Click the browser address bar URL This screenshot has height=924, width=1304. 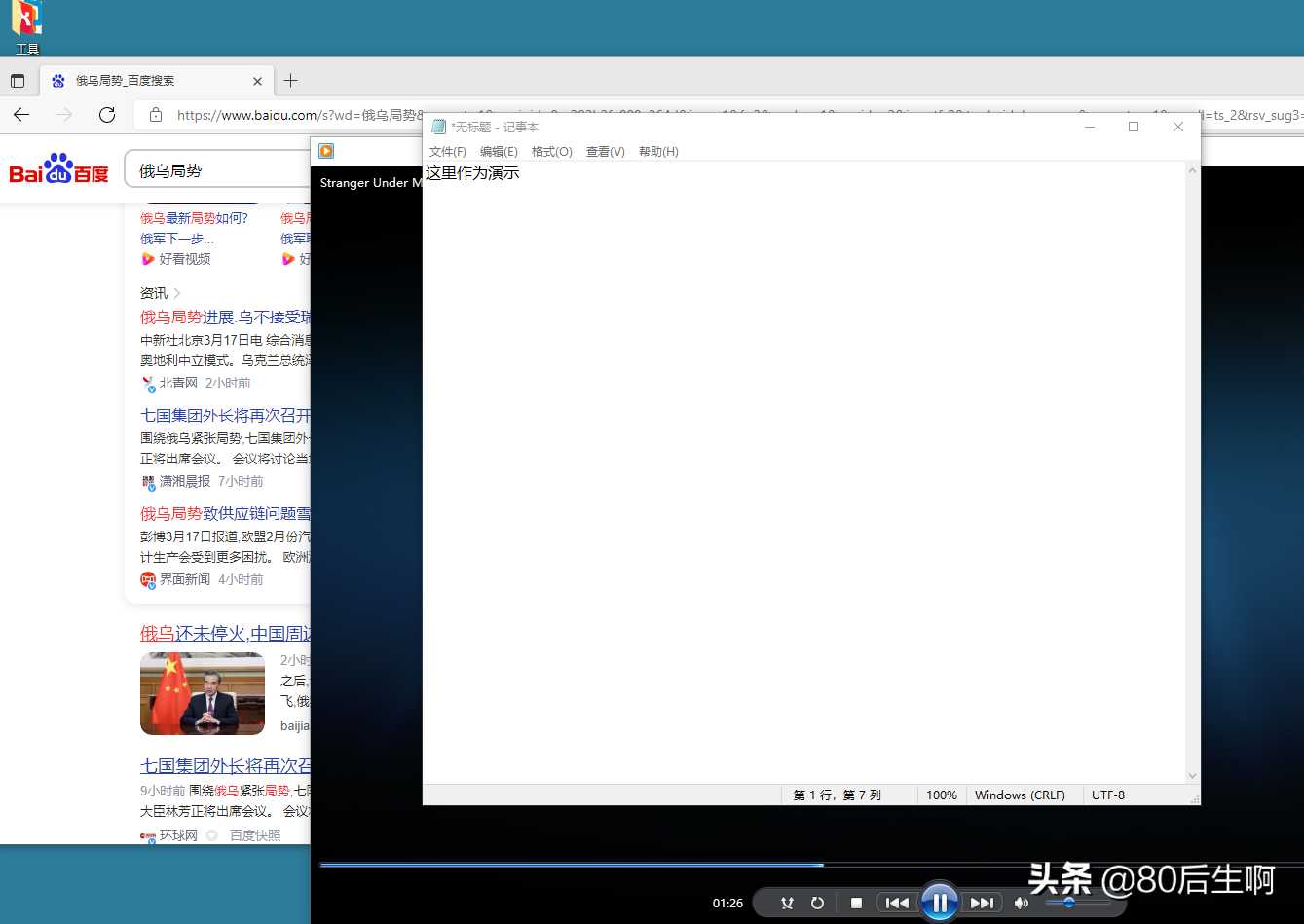point(298,115)
